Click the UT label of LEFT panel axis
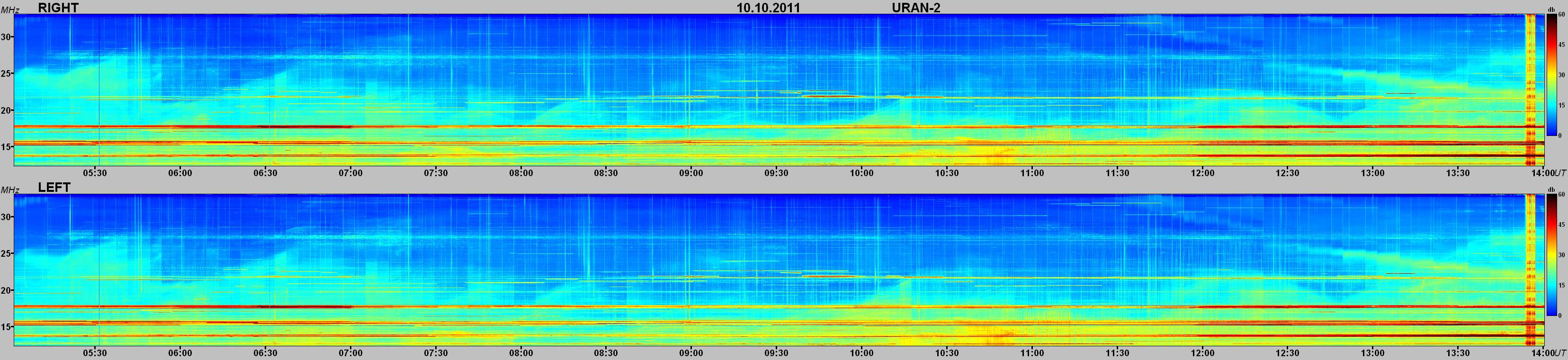 (x=1561, y=353)
